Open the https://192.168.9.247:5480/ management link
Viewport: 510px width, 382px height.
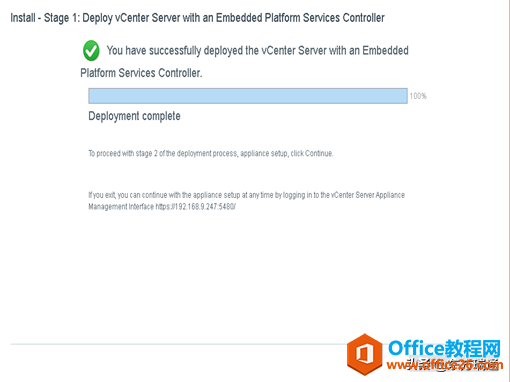[x=196, y=207]
